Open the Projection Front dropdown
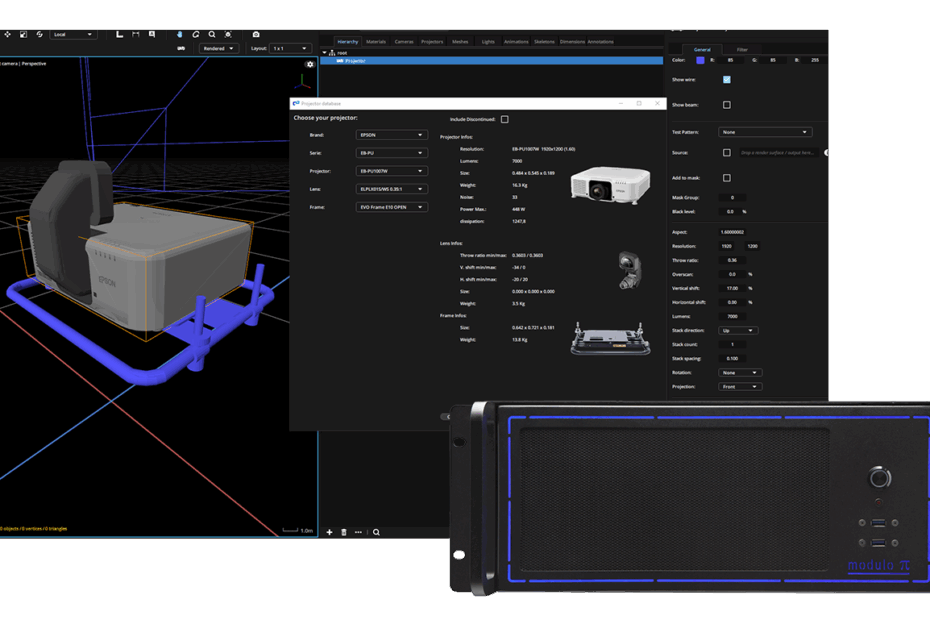This screenshot has height=620, width=930. pos(740,387)
